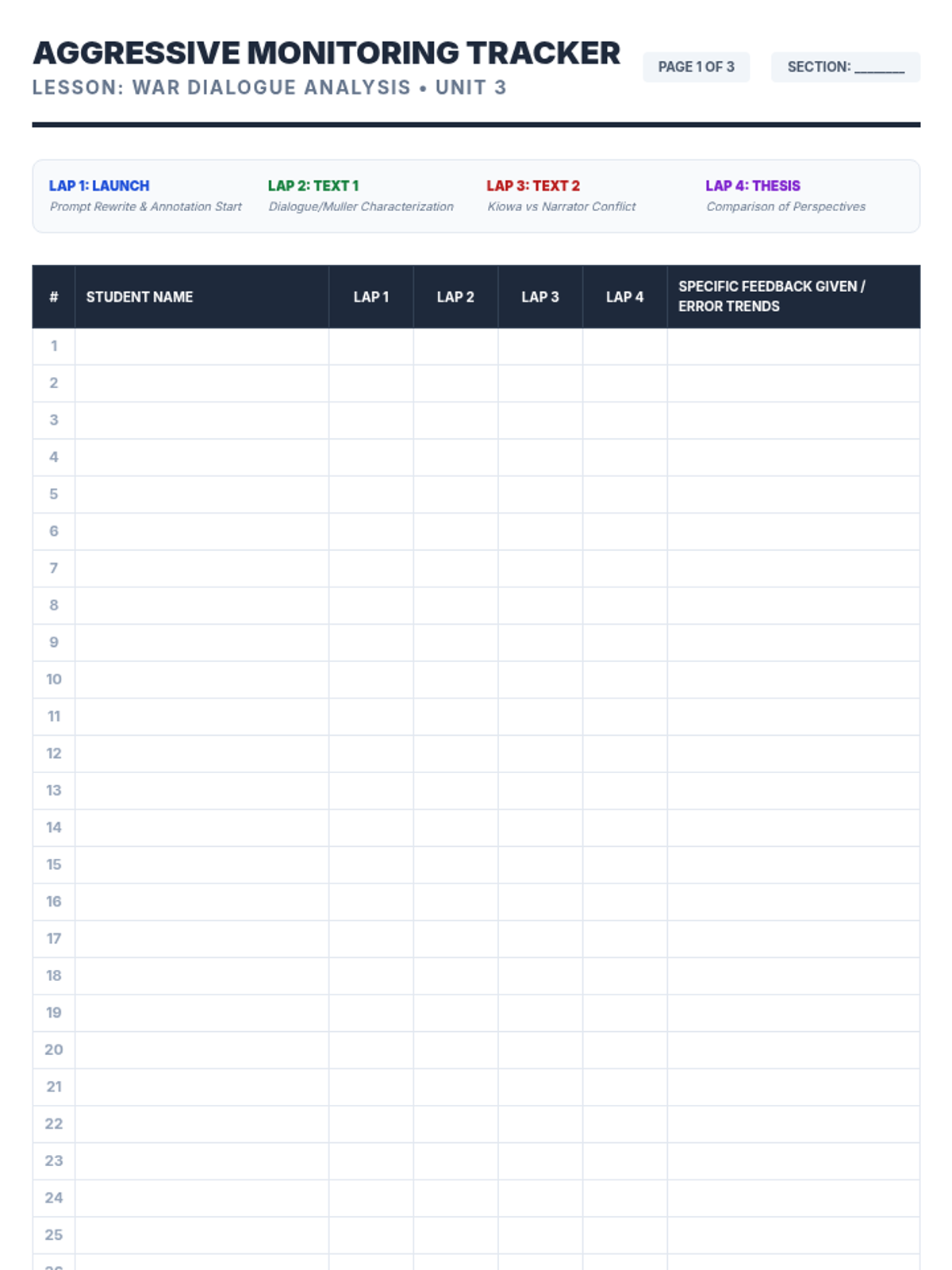Click the Lap 1: Launch legend label
The width and height of the screenshot is (952, 1270).
99,186
